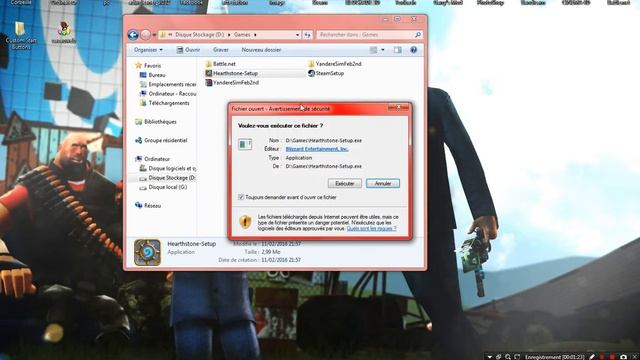Click the blue help question mark icon
The width and height of the screenshot is (640, 360).
click(x=413, y=50)
